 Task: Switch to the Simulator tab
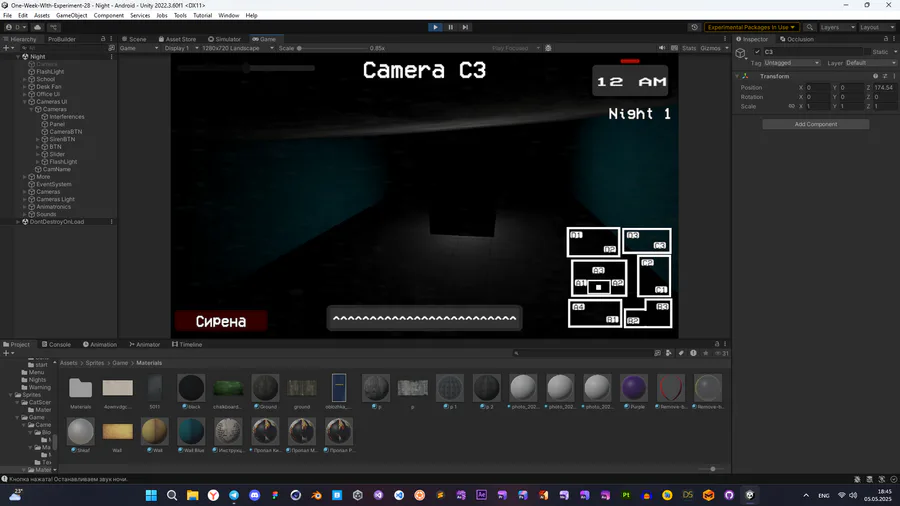(224, 39)
